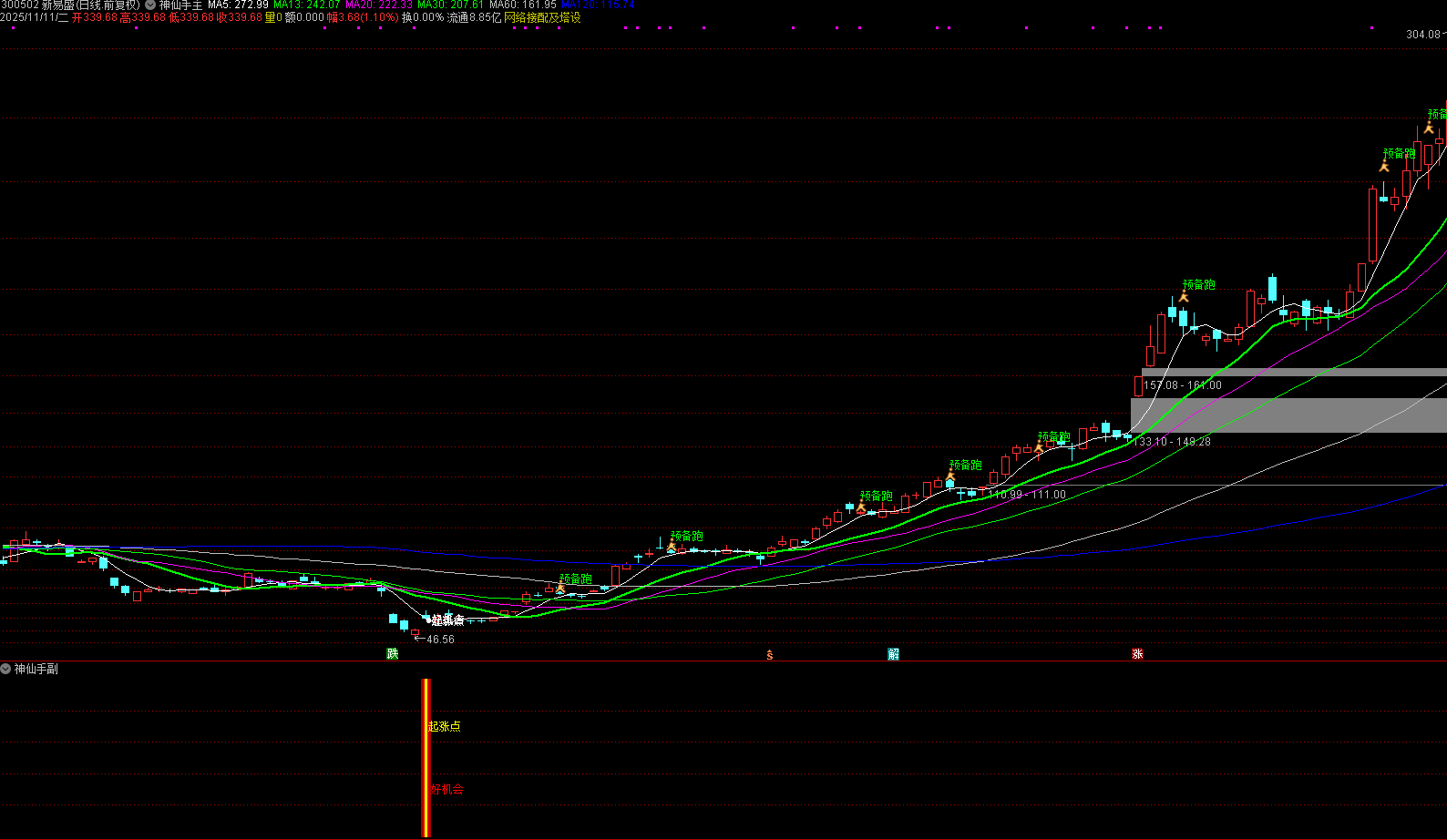
Task: Expand the 神仙手主 main indicator dropdown
Action: [150, 5]
